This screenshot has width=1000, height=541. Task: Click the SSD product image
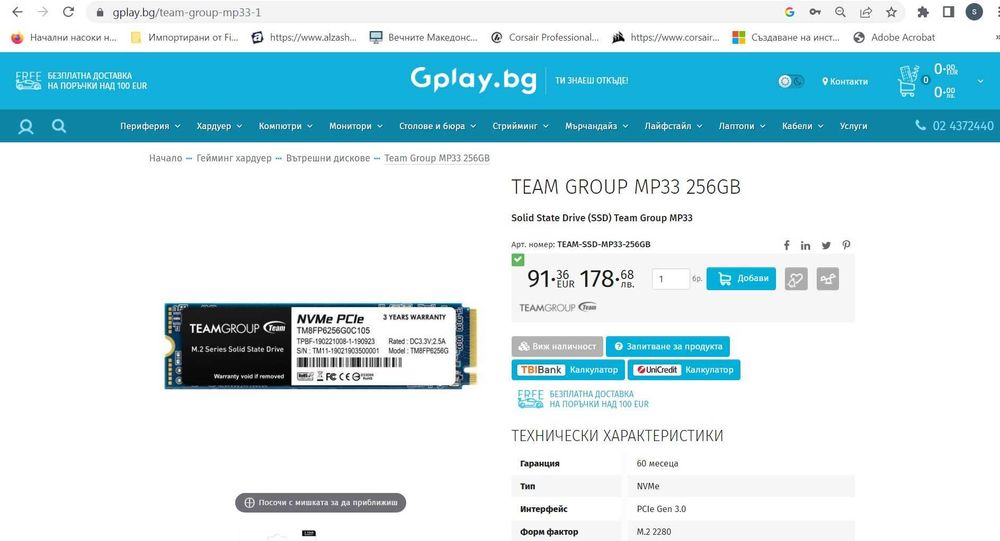(x=321, y=345)
